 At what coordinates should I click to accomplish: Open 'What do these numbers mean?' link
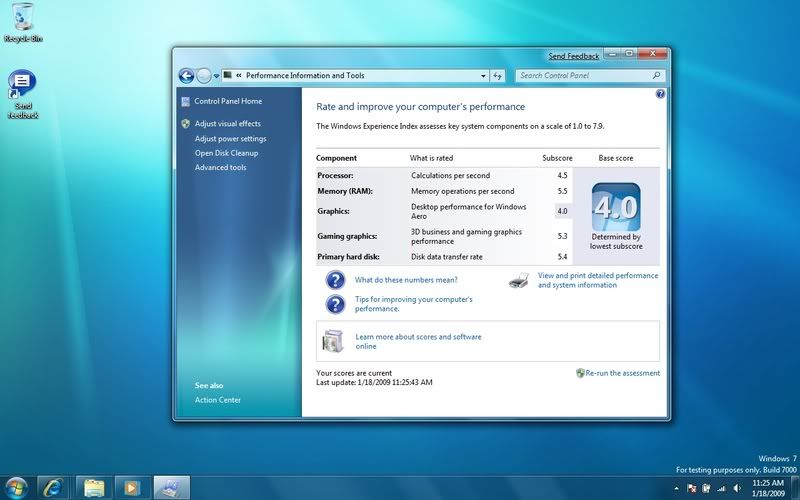(406, 280)
